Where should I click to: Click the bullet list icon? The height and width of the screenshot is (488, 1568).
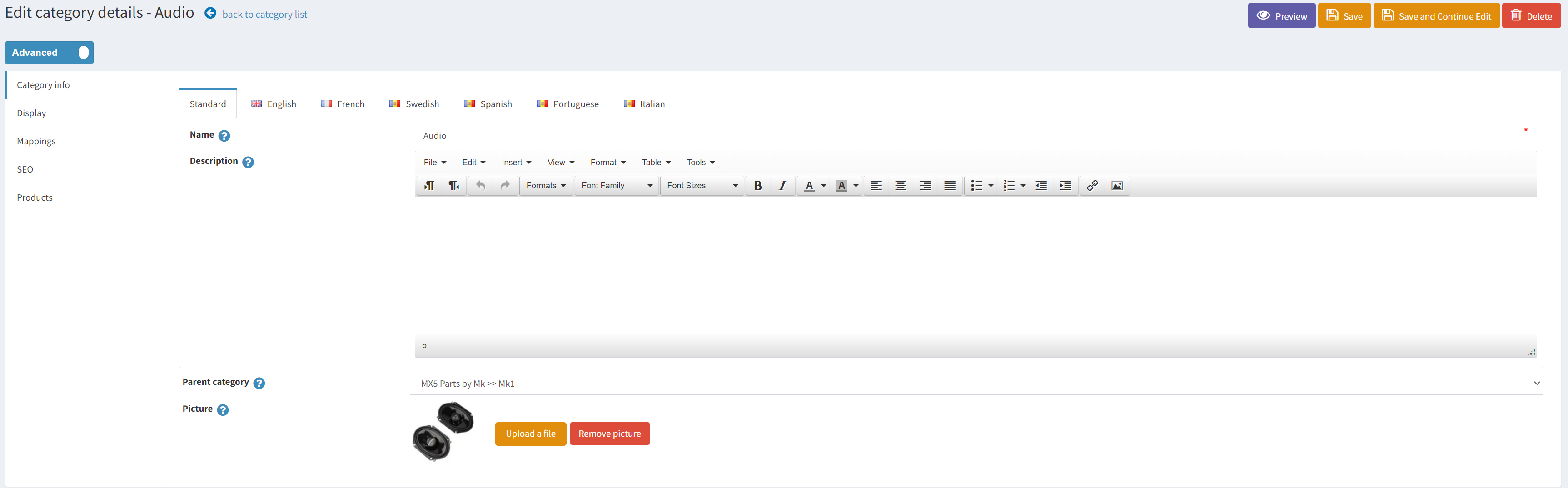click(976, 186)
